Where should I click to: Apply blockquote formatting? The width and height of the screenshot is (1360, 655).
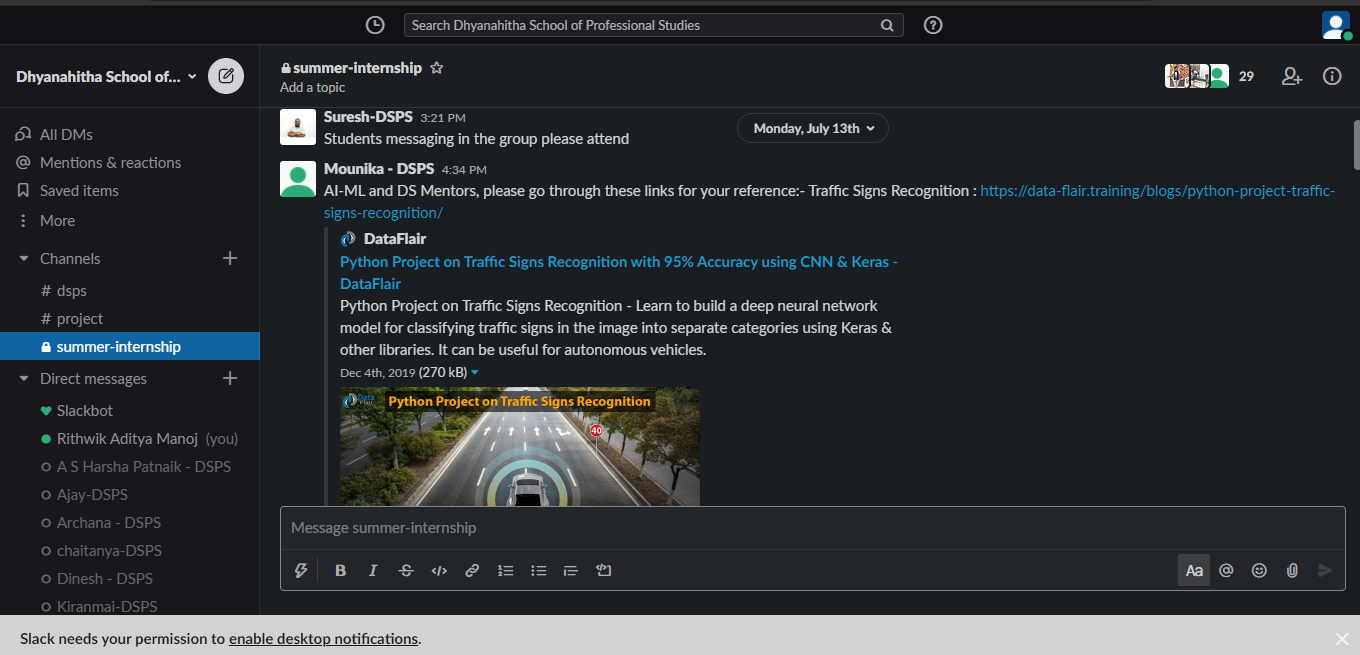571,570
